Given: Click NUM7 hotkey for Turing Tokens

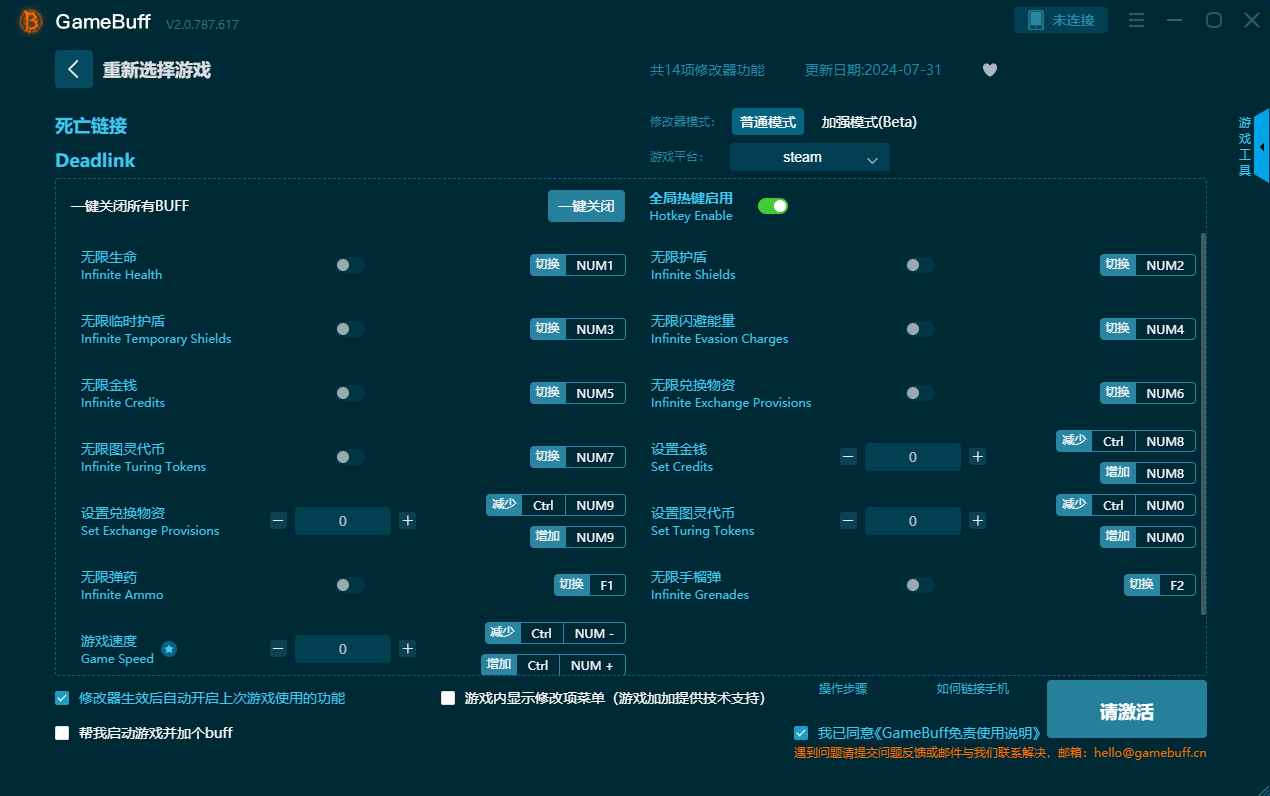Looking at the screenshot, I should point(595,457).
